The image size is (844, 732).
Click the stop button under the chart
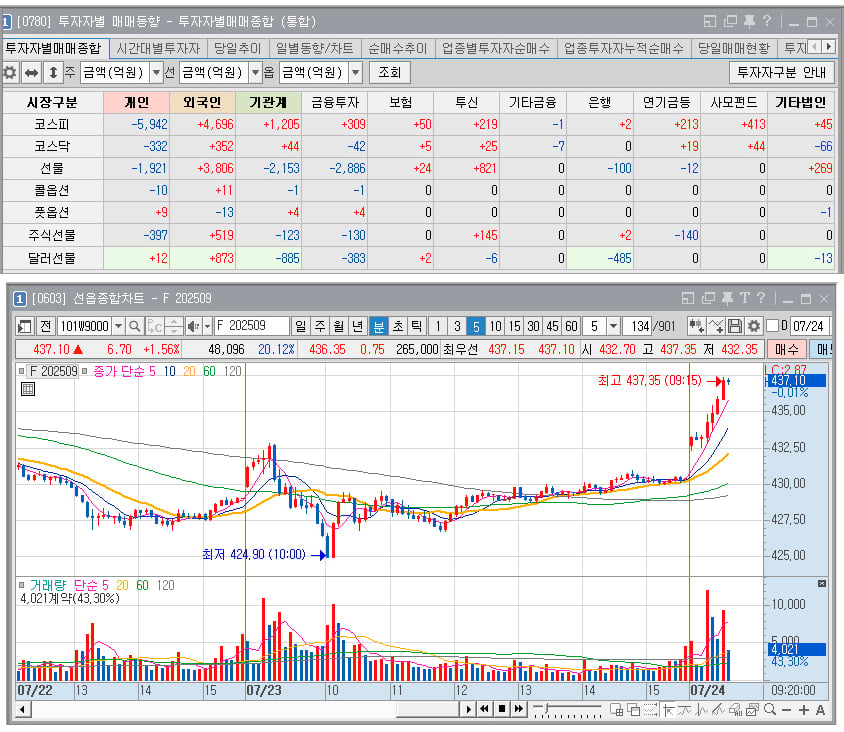pyautogui.click(x=502, y=709)
